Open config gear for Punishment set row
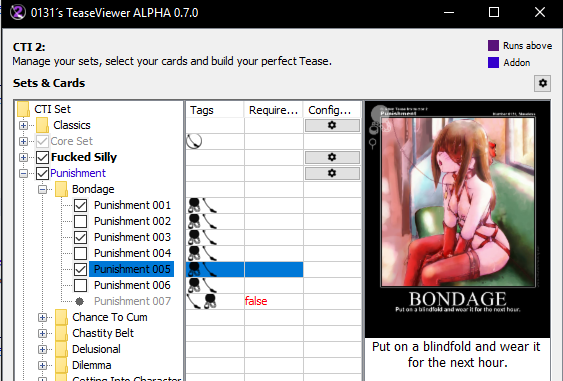This screenshot has width=563, height=381. tap(332, 173)
